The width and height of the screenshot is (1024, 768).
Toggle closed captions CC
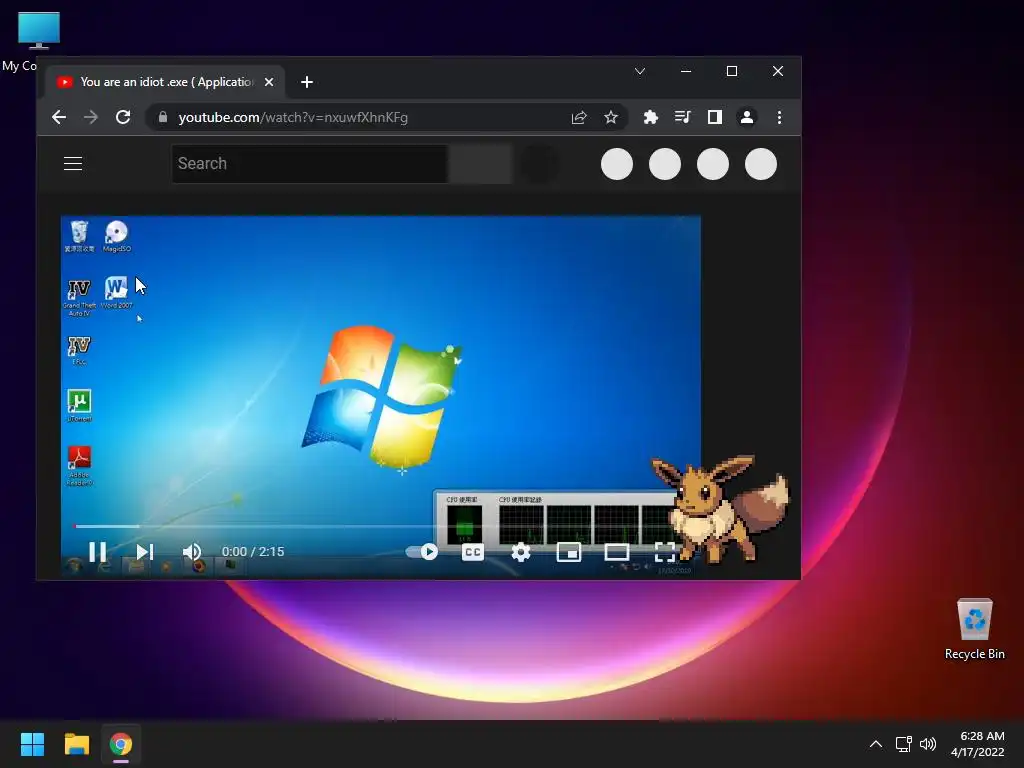coord(473,552)
